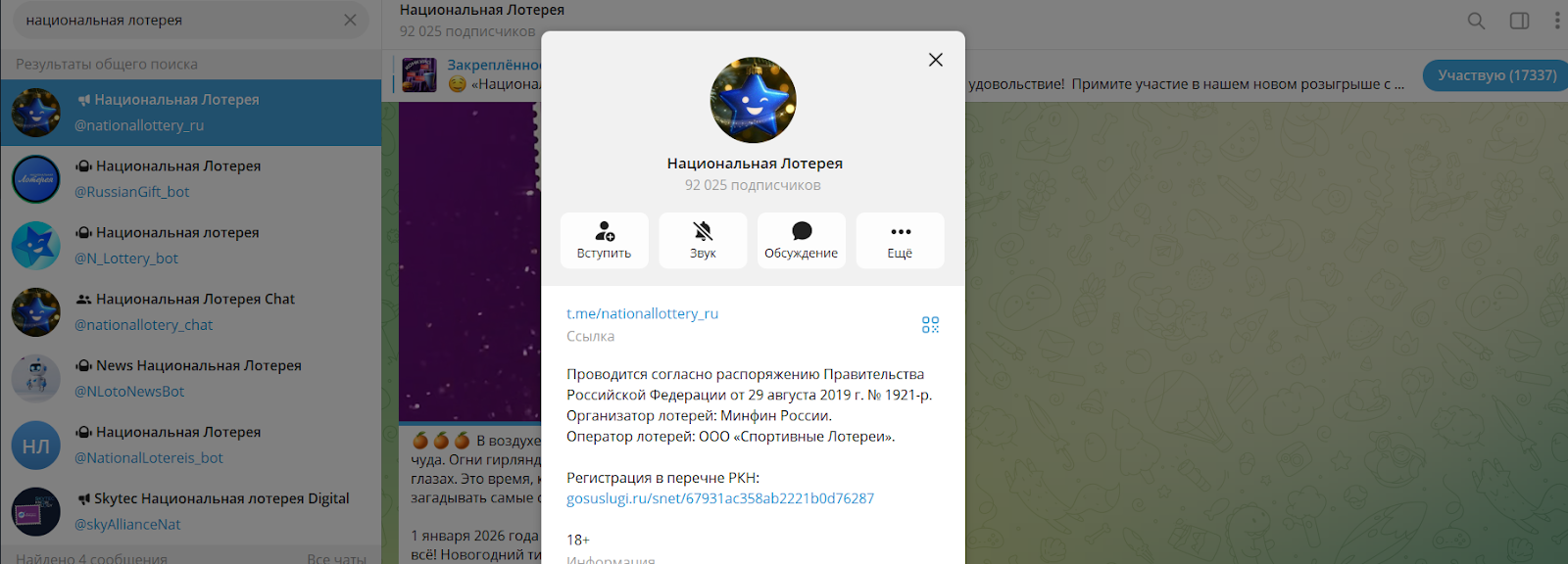The image size is (1568, 564).
Task: Open Национальная Лотерея Chat group result
Action: [191, 312]
